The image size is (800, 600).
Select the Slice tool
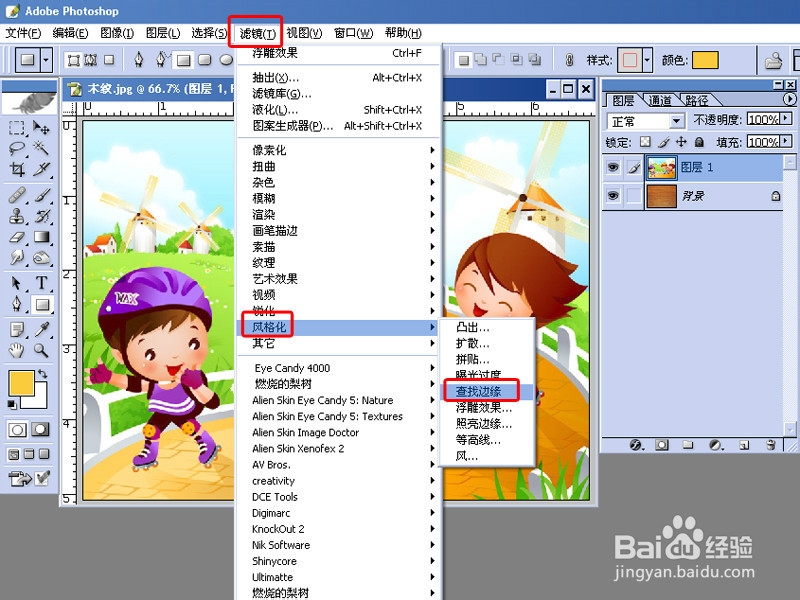pyautogui.click(x=41, y=169)
